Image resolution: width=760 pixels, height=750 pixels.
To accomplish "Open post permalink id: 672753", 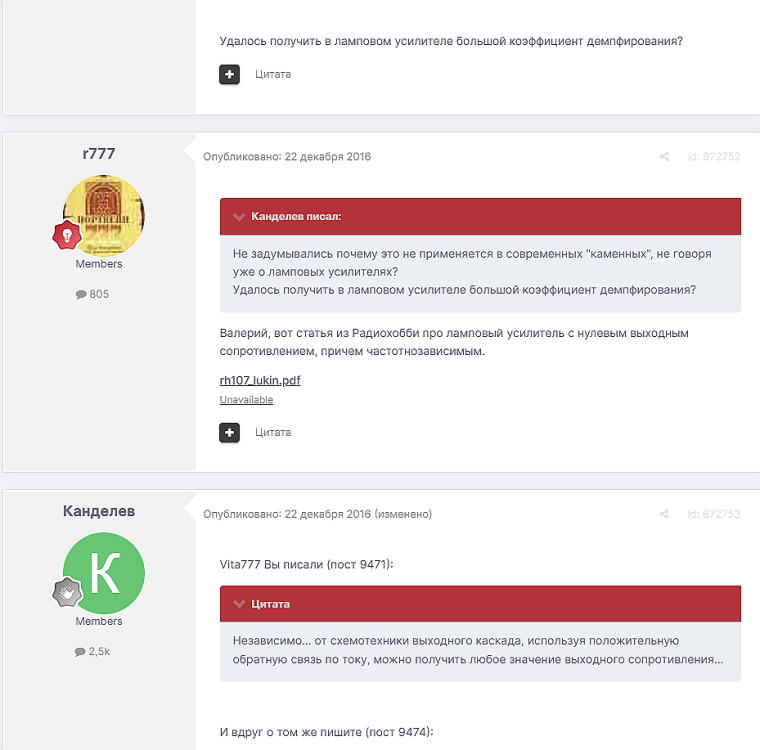I will [x=714, y=514].
